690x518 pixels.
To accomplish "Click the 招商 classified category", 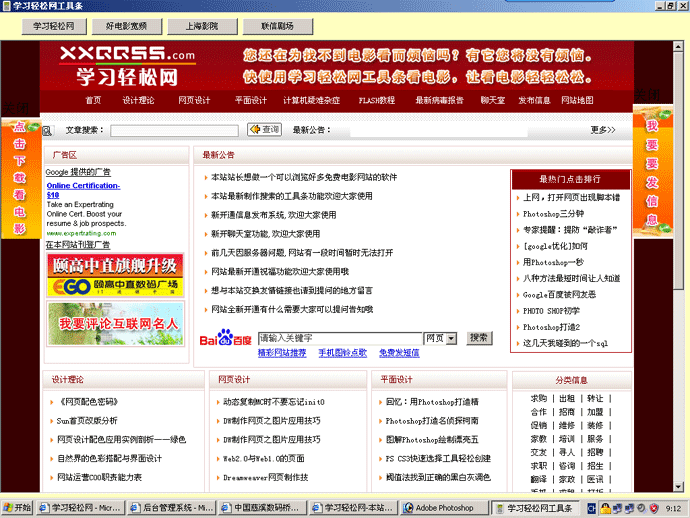I will [x=567, y=412].
